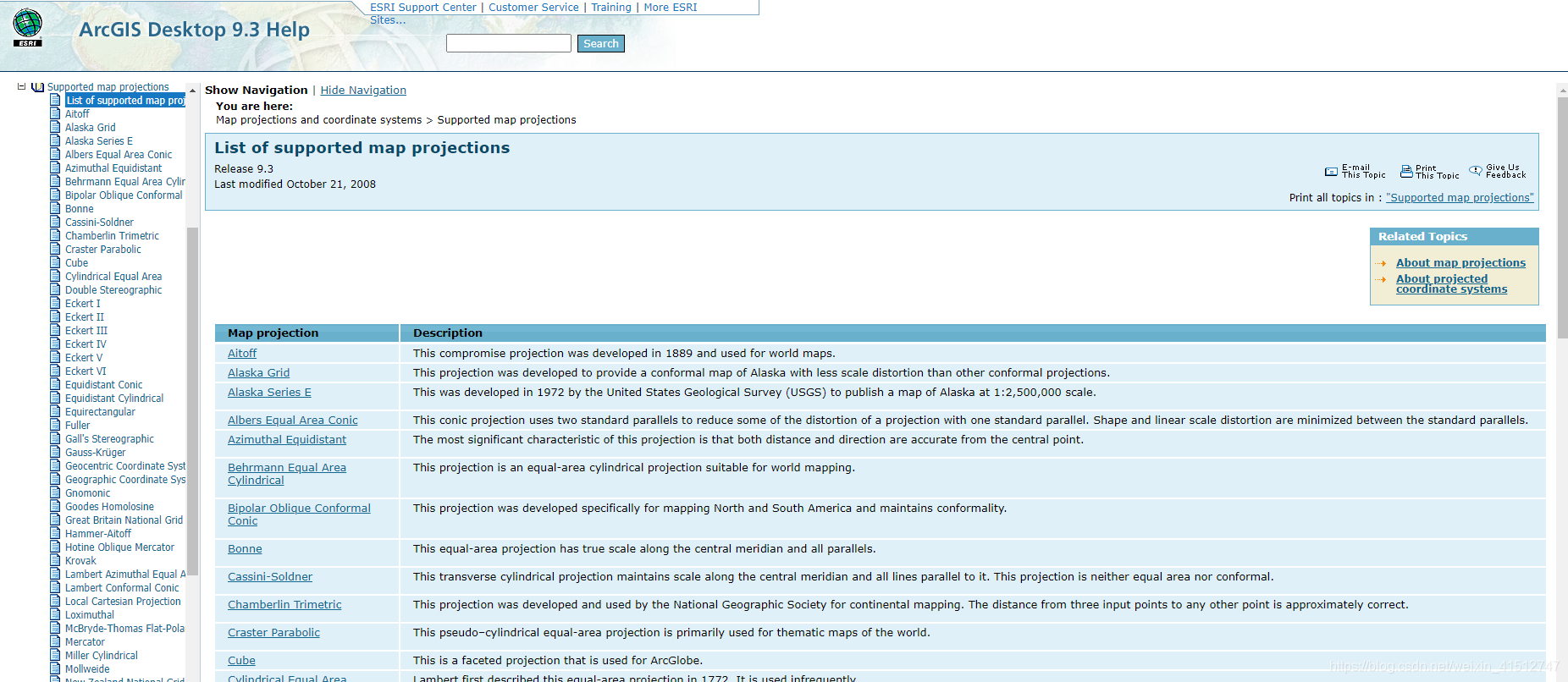Click the ESRI globe logo

pos(28,27)
